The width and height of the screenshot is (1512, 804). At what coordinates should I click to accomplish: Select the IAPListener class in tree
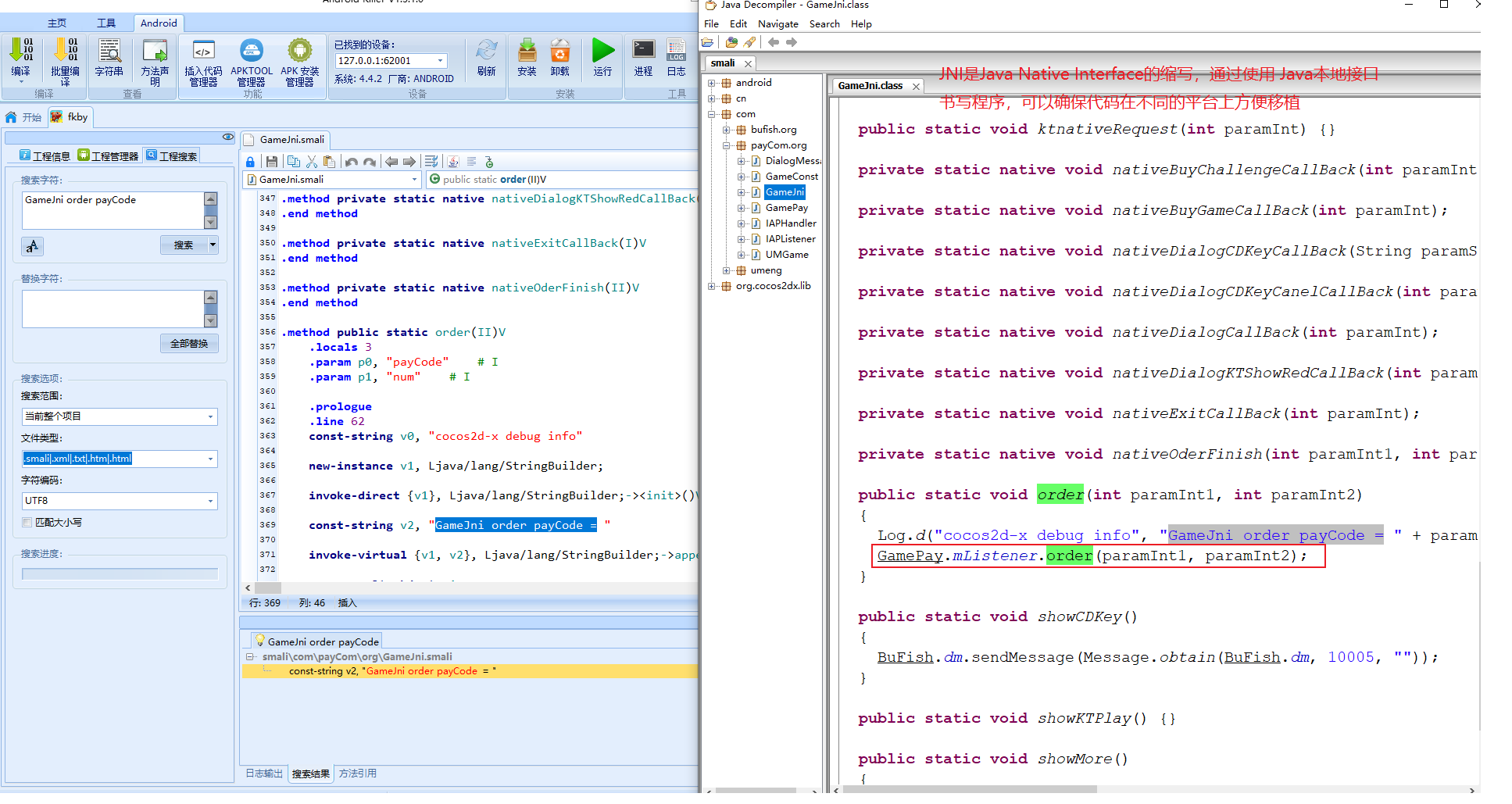tap(790, 239)
